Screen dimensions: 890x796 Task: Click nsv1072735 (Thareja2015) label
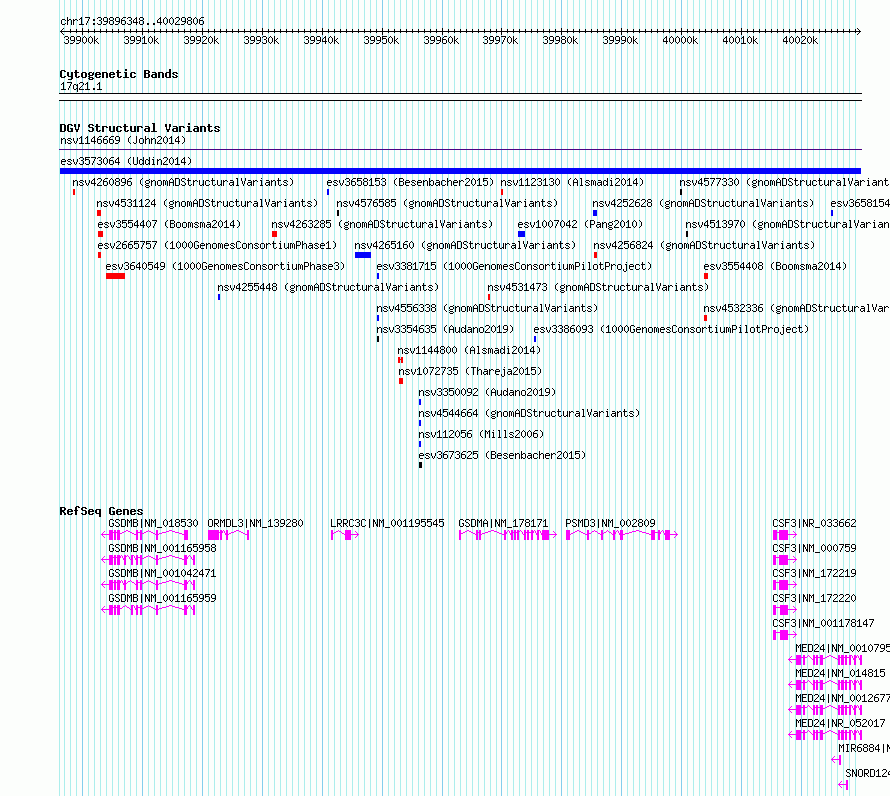(x=470, y=371)
